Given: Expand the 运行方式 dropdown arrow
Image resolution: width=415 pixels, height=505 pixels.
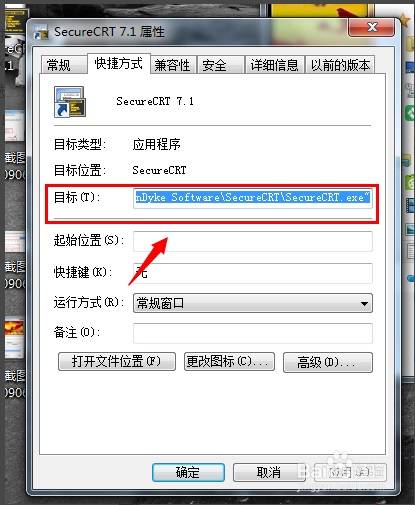Looking at the screenshot, I should [x=364, y=303].
